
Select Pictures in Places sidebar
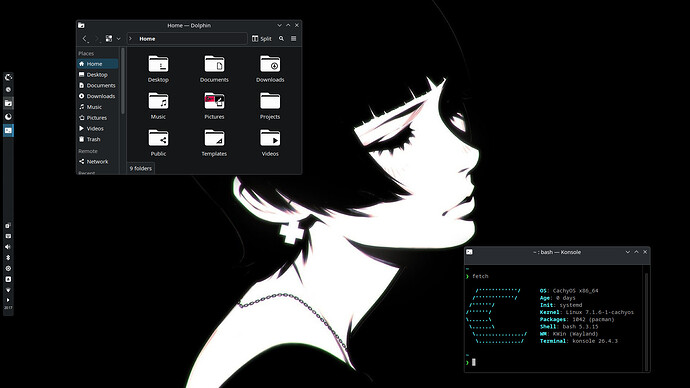(97, 118)
